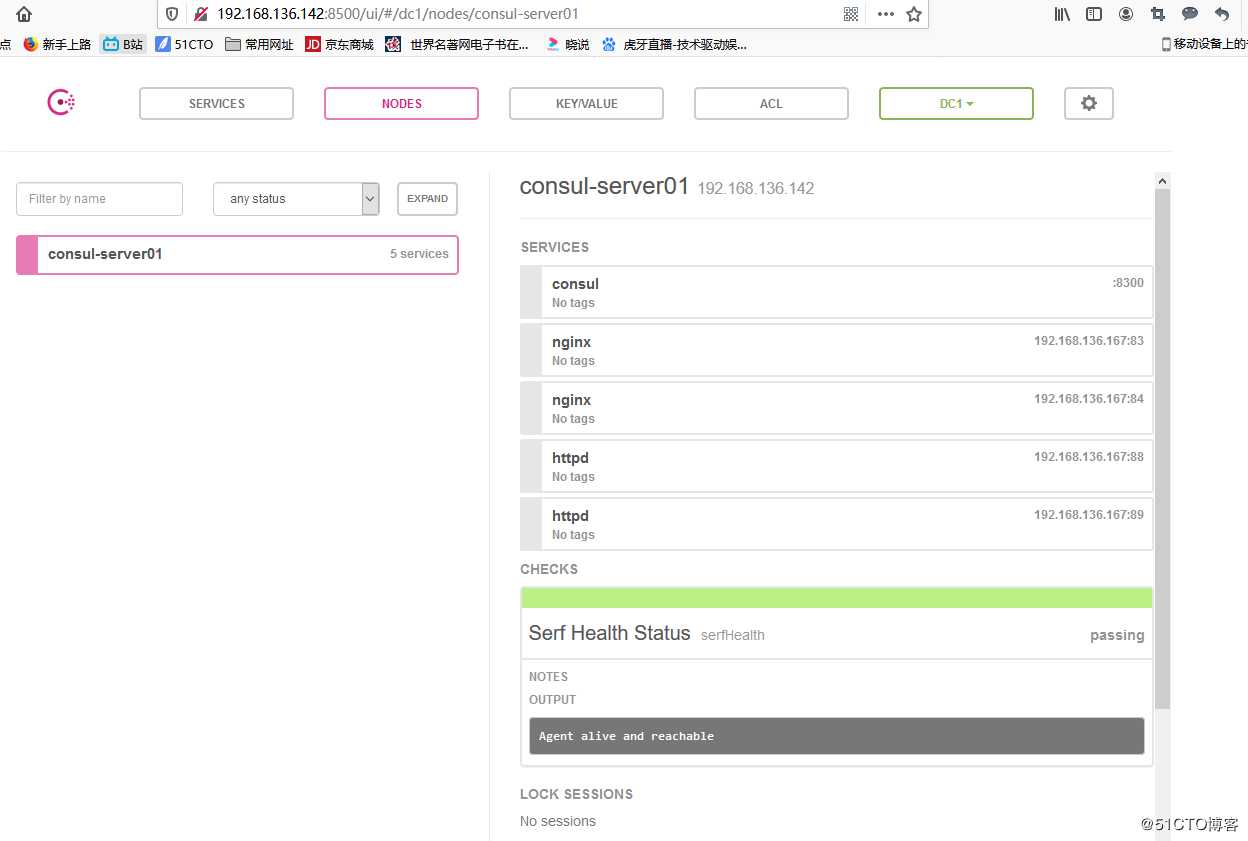The width and height of the screenshot is (1248, 841).
Task: Focus the Filter by name field
Action: (99, 199)
